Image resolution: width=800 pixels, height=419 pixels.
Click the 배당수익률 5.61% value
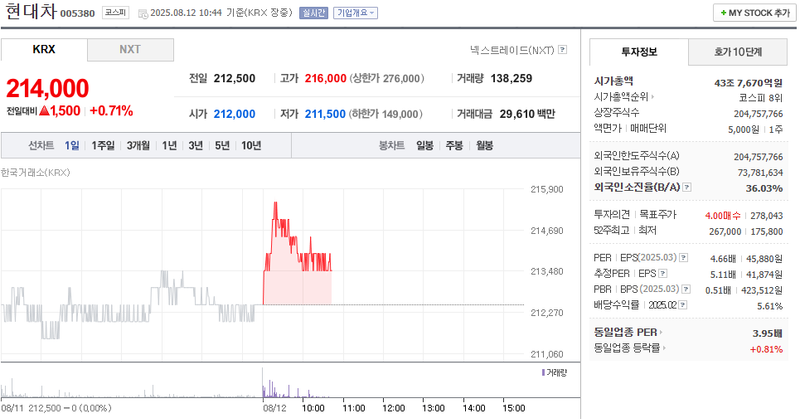770,306
